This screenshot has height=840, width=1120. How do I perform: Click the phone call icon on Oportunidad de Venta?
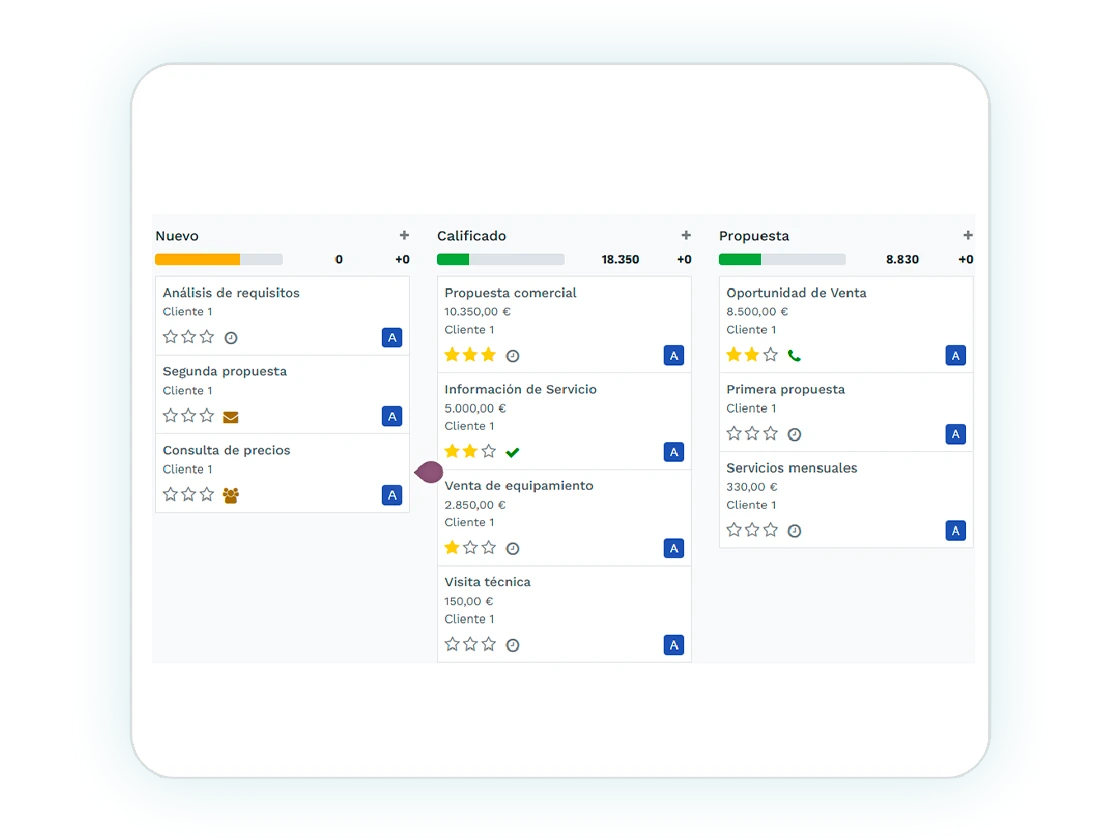(x=794, y=356)
